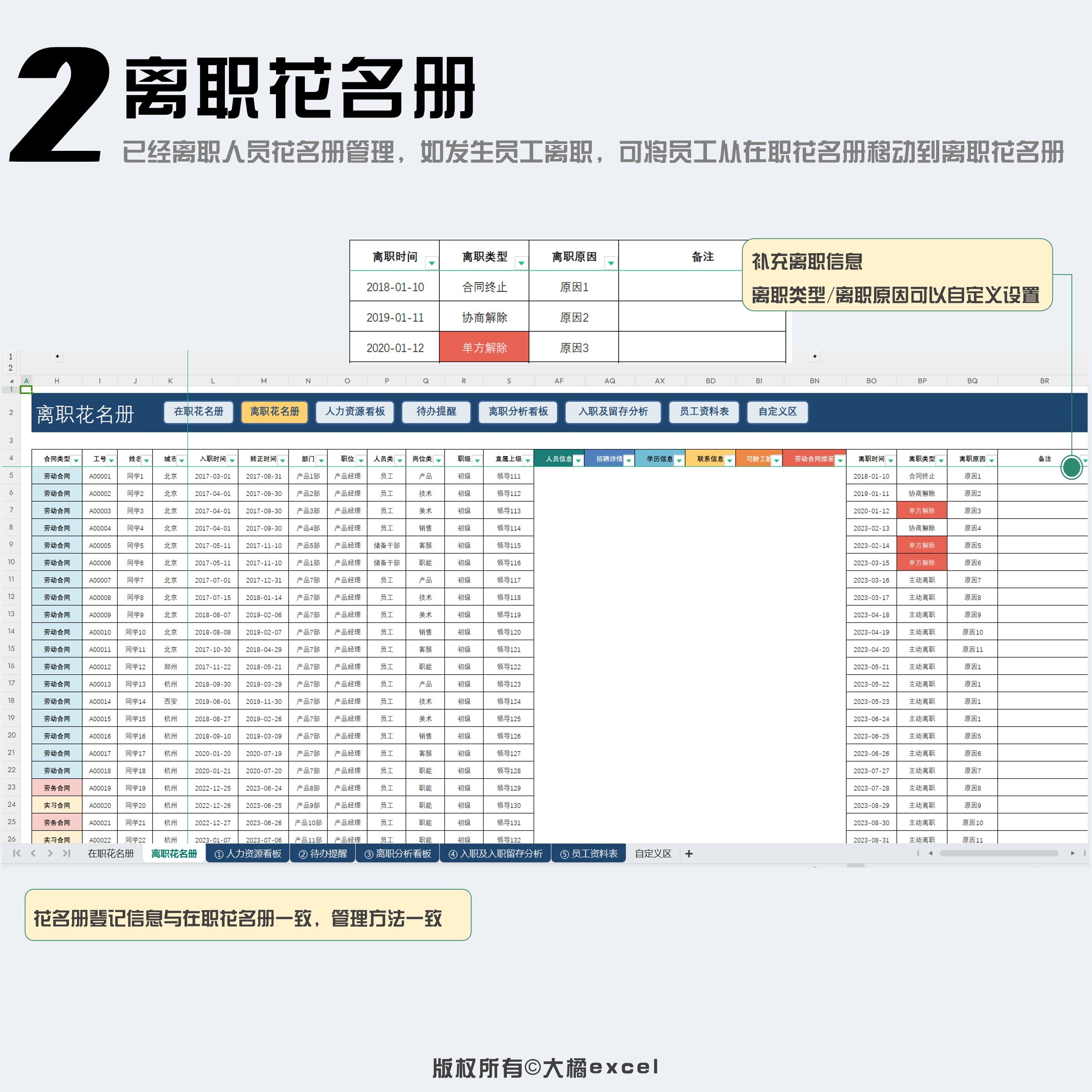Click the green circle marker in 备注 column
This screenshot has height=1092, width=1092.
[1071, 467]
